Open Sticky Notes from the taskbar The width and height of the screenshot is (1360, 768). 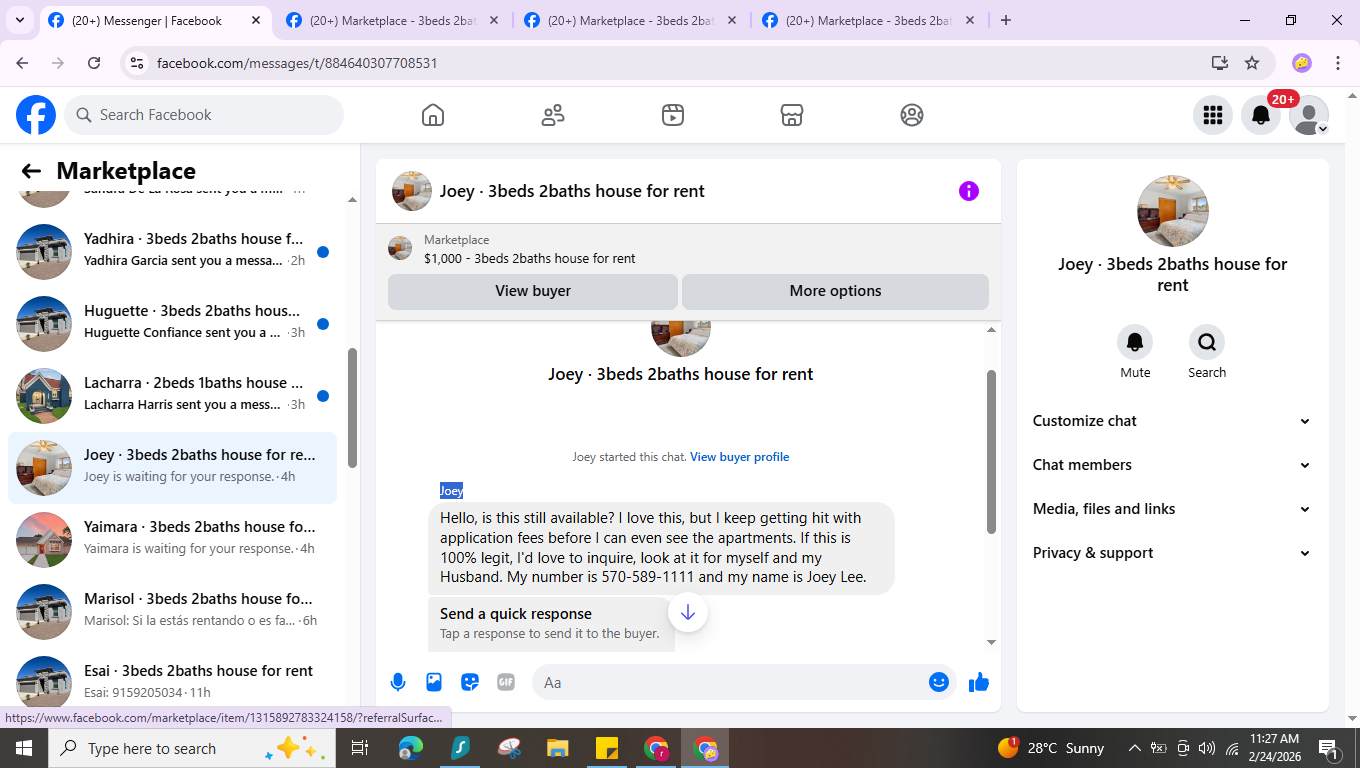[607, 748]
